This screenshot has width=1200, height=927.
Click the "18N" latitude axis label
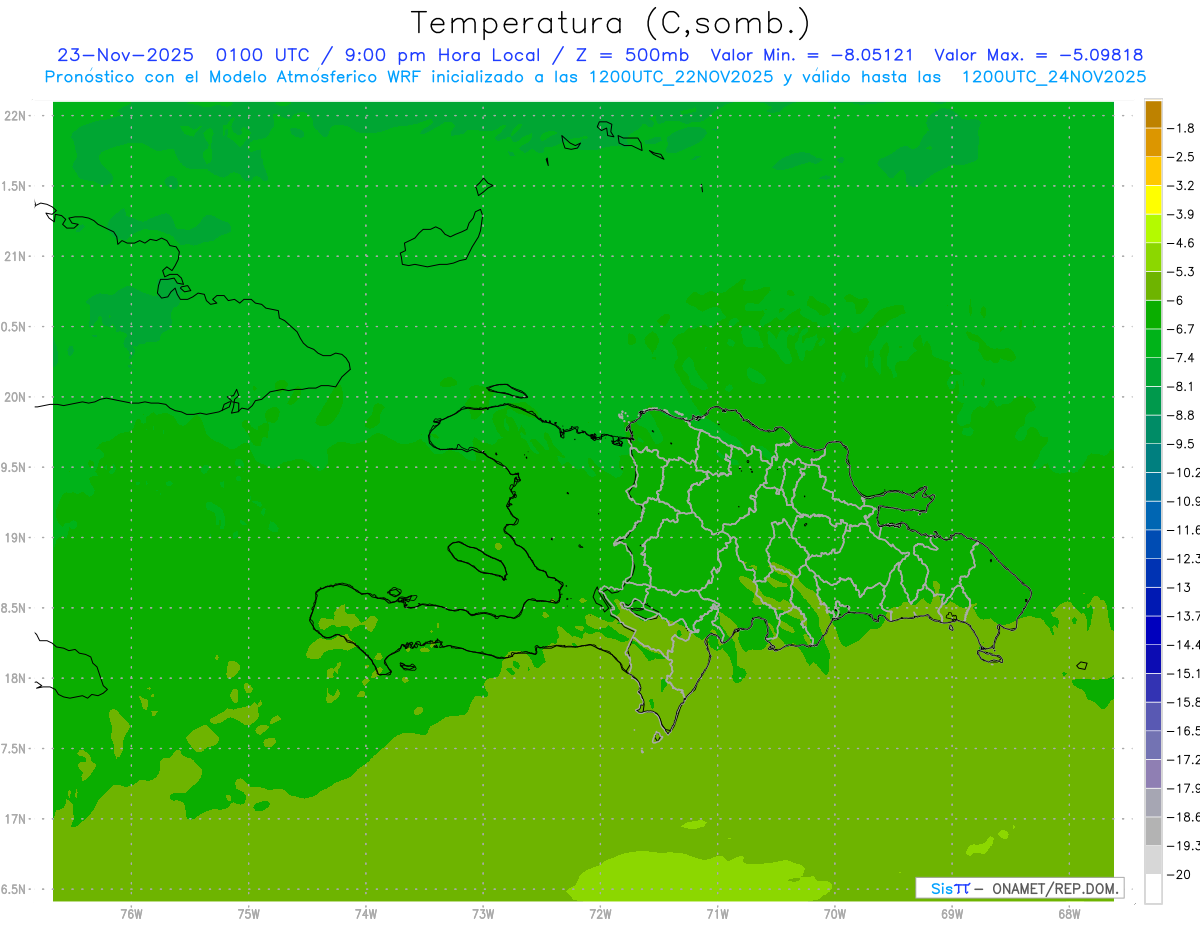pyautogui.click(x=16, y=678)
